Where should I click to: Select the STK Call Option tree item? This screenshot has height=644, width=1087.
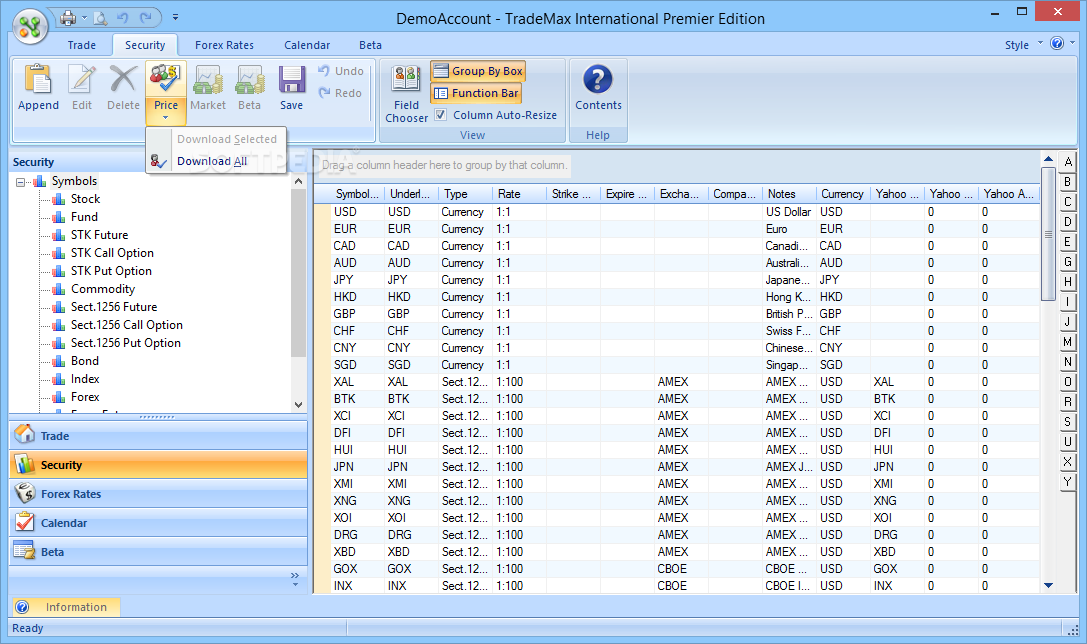(112, 253)
